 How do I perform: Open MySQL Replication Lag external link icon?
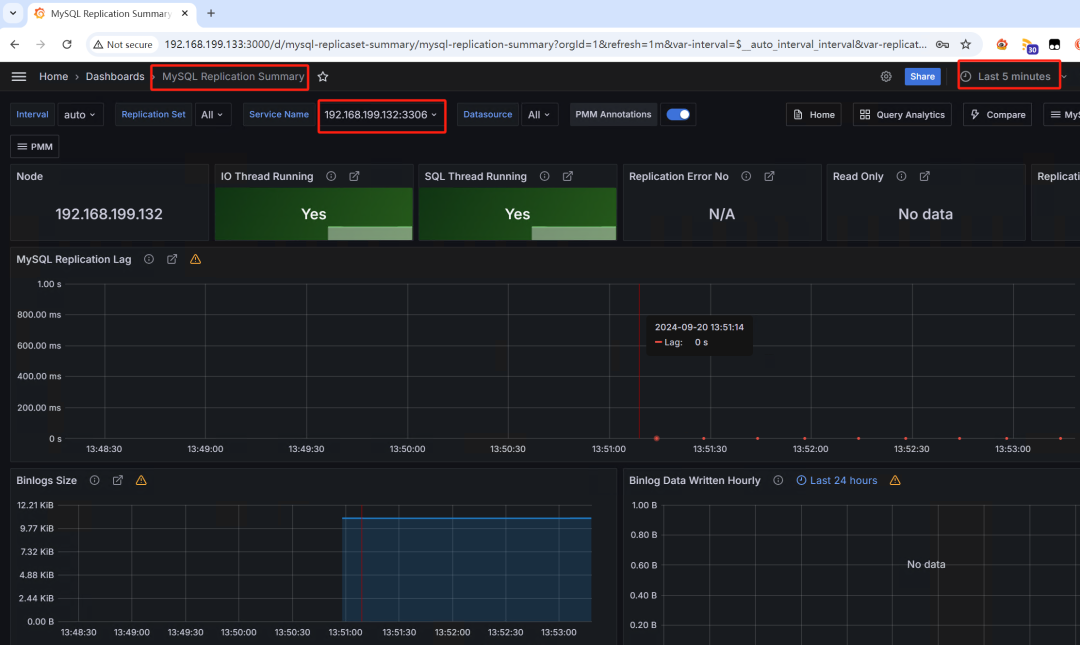coord(172,259)
